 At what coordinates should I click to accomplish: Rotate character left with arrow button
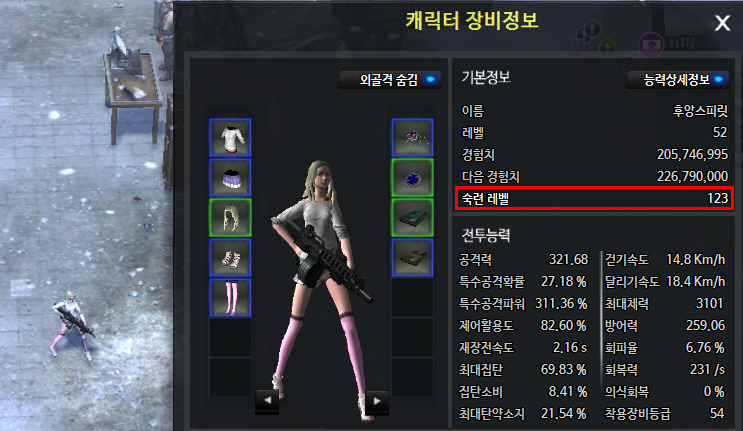tap(267, 401)
